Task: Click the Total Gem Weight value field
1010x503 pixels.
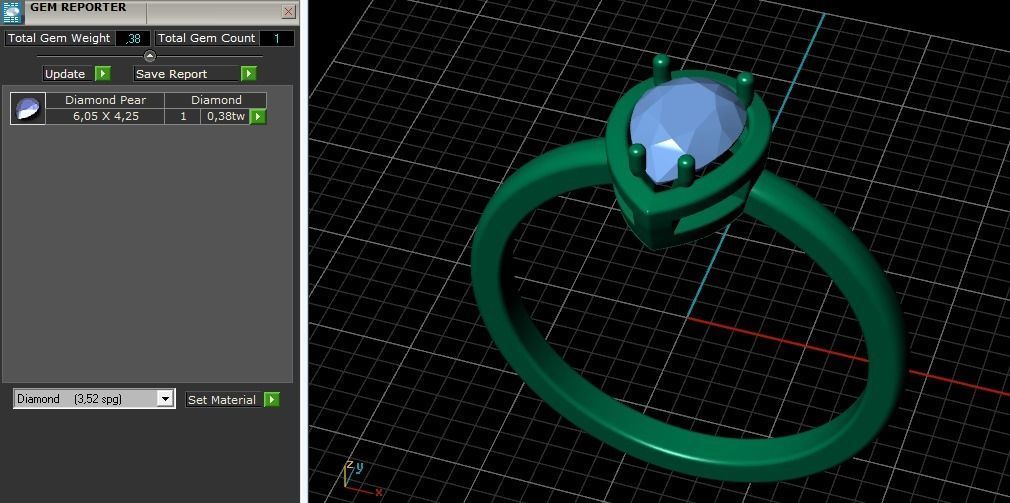Action: pos(133,39)
